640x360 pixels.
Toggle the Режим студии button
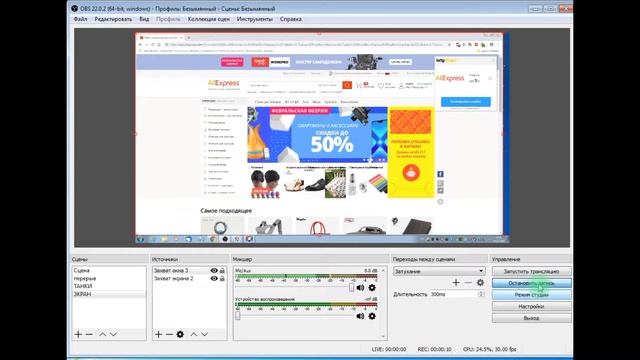(531, 295)
